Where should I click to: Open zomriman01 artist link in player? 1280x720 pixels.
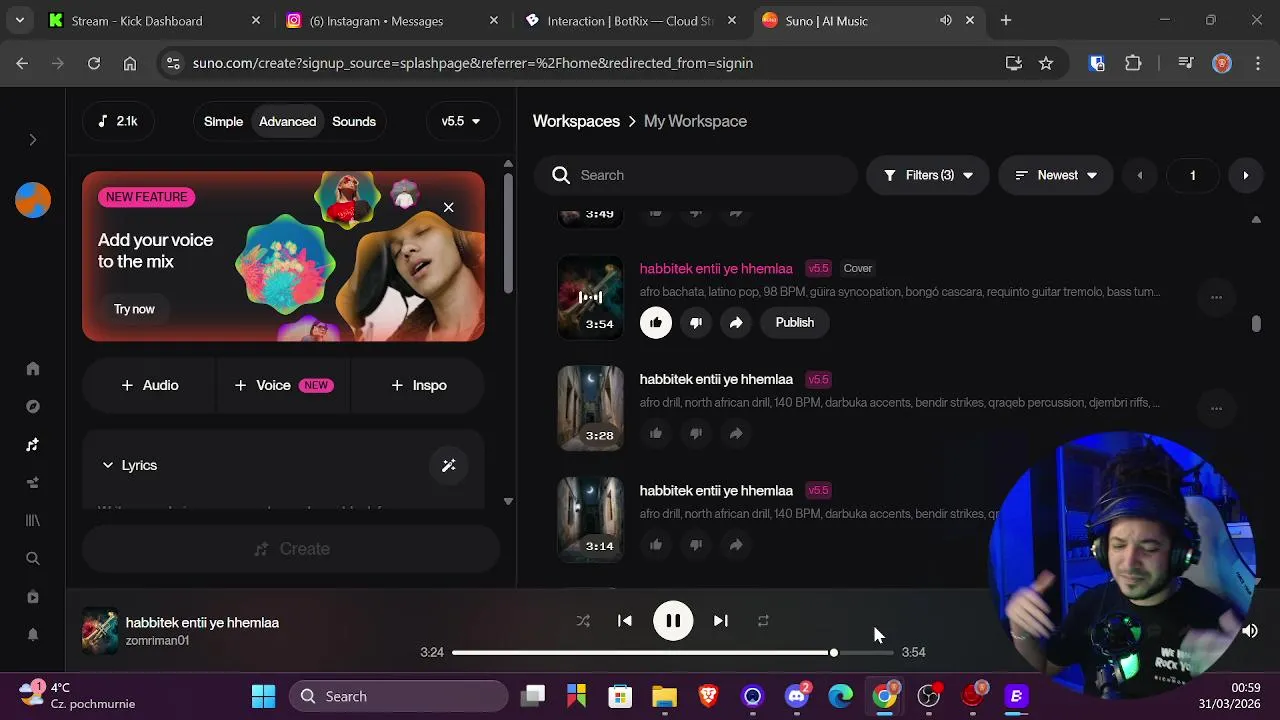click(x=157, y=641)
